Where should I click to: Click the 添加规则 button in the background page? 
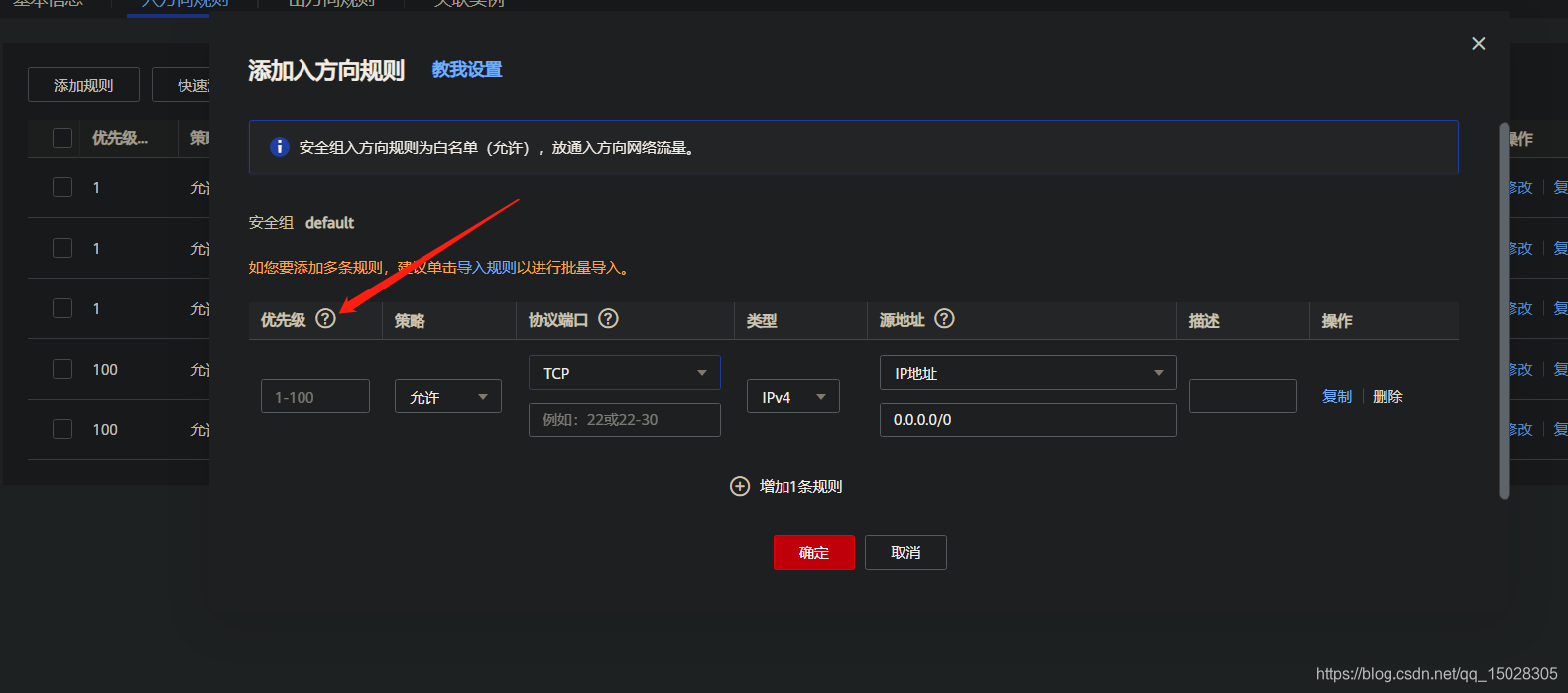click(83, 85)
